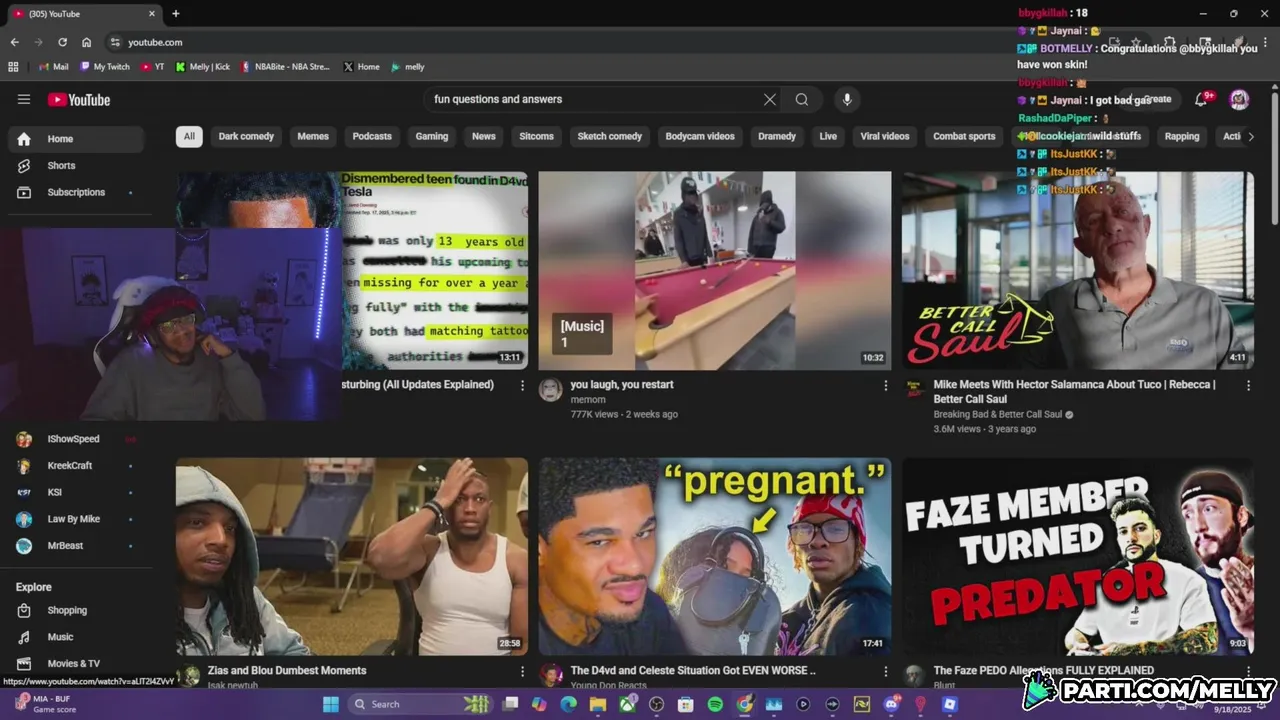Open the Windows Start menu
The width and height of the screenshot is (1280, 720).
pos(331,704)
